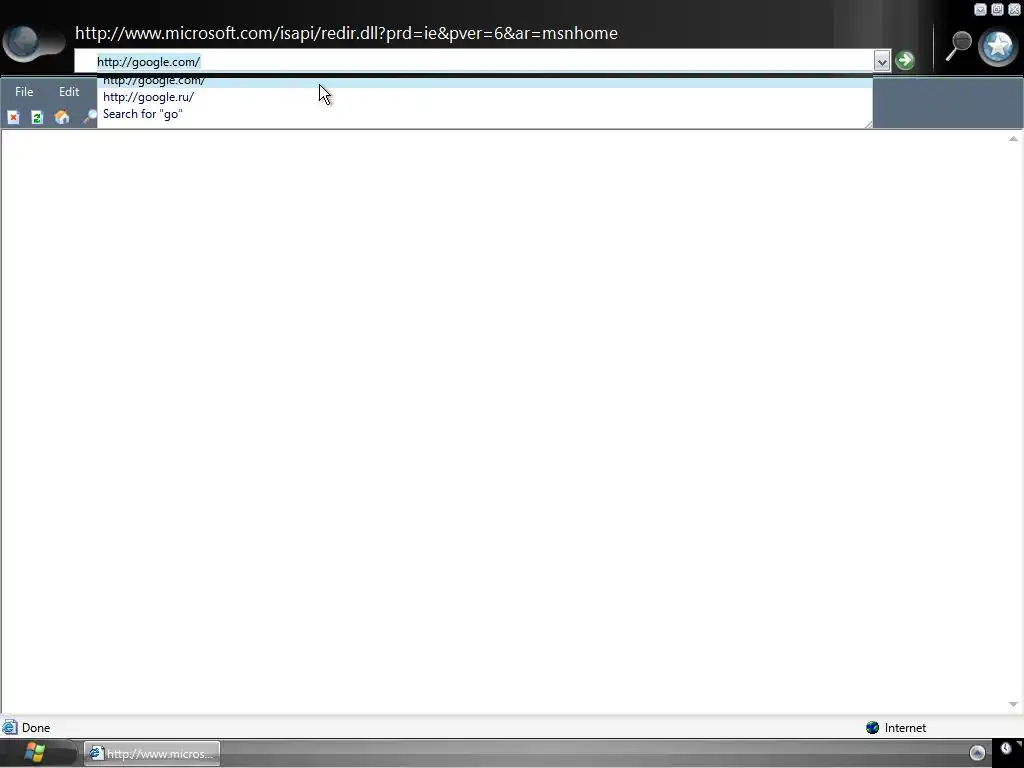The height and width of the screenshot is (768, 1024).
Task: Click the green Refresh icon
Action: pos(37,117)
